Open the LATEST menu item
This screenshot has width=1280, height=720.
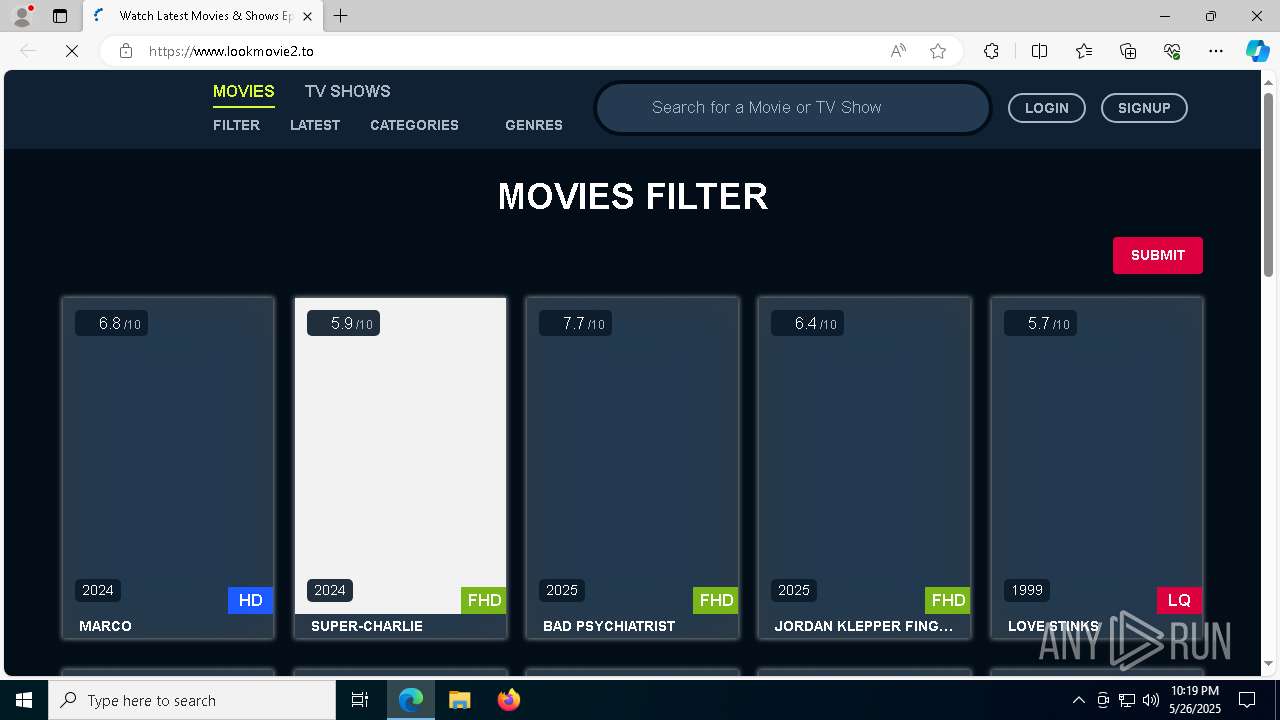pos(315,125)
